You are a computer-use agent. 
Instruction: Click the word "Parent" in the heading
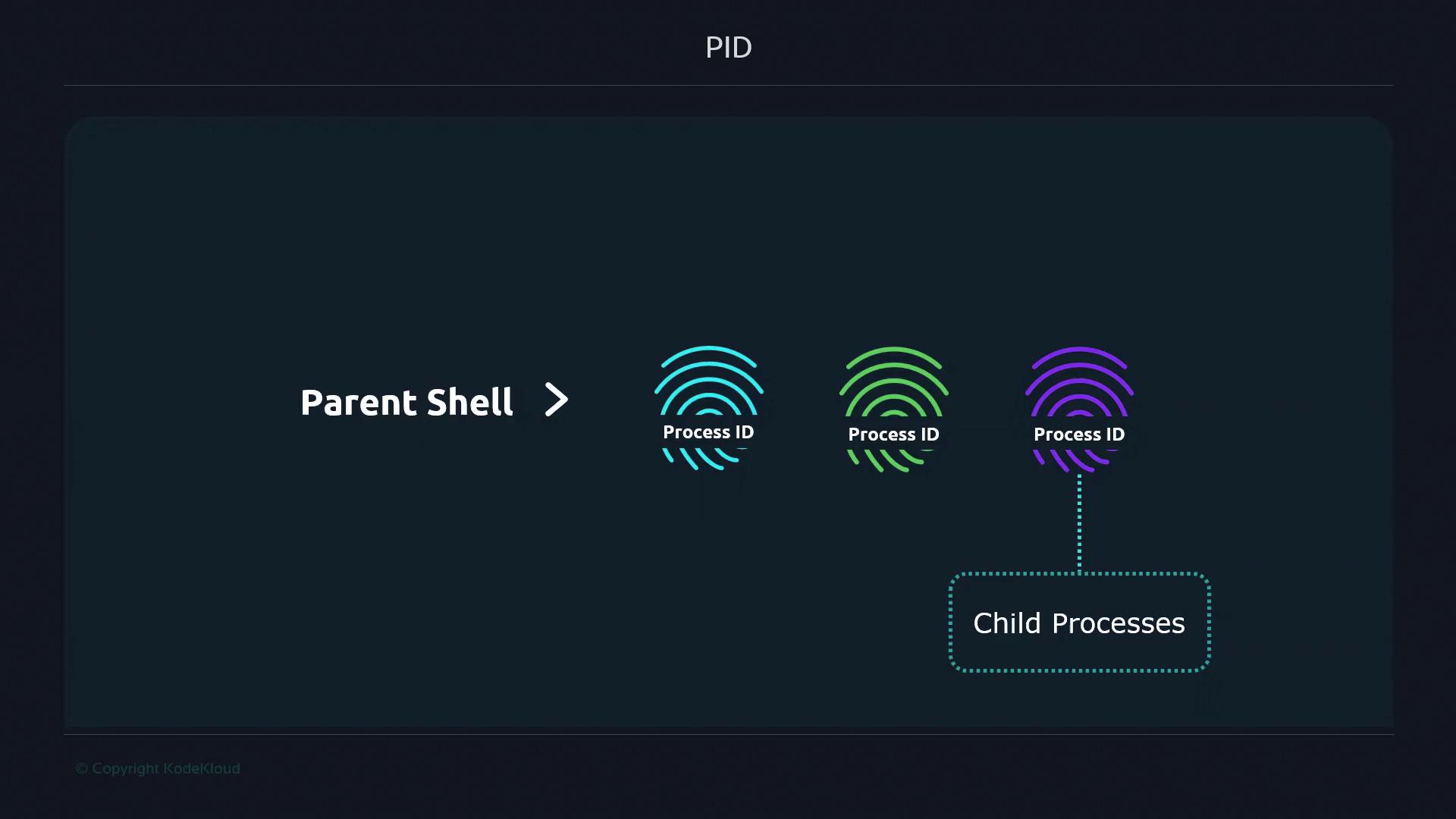pos(358,403)
